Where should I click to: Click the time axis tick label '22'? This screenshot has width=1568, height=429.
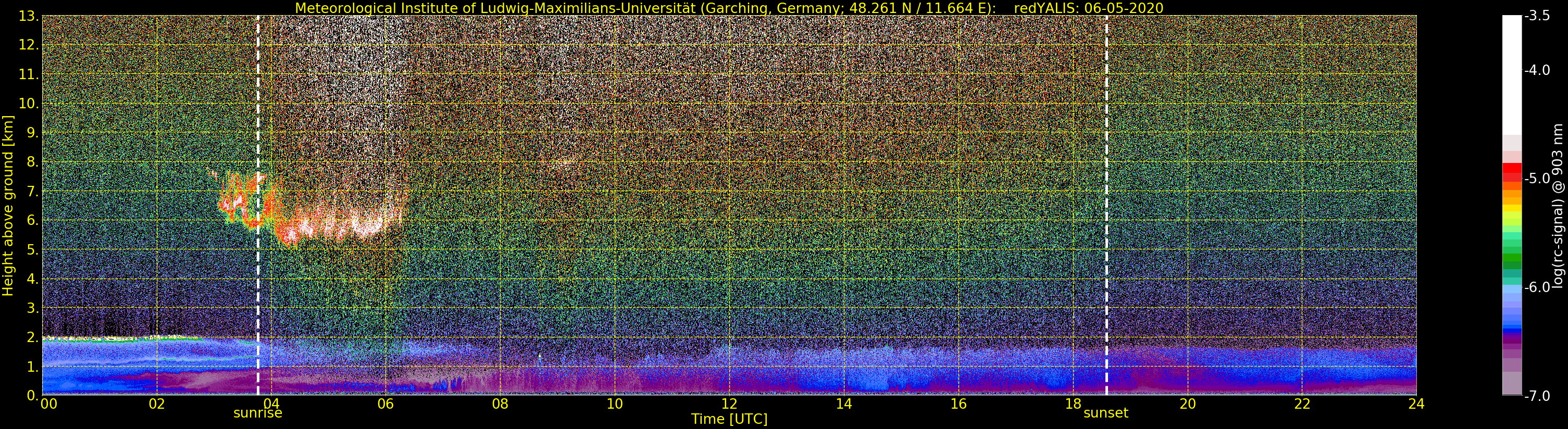1301,404
